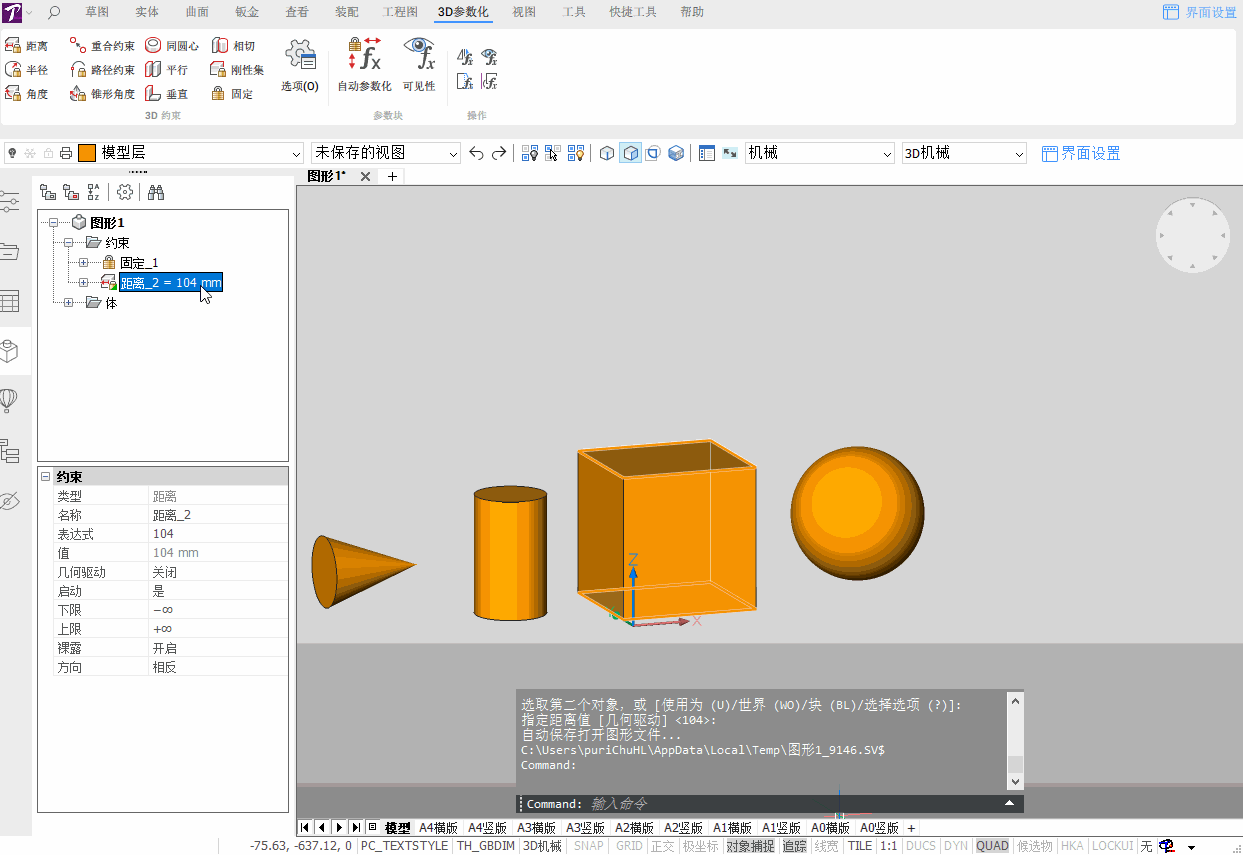Open the table sidebar panel icon
The width and height of the screenshot is (1243, 855).
[9, 301]
